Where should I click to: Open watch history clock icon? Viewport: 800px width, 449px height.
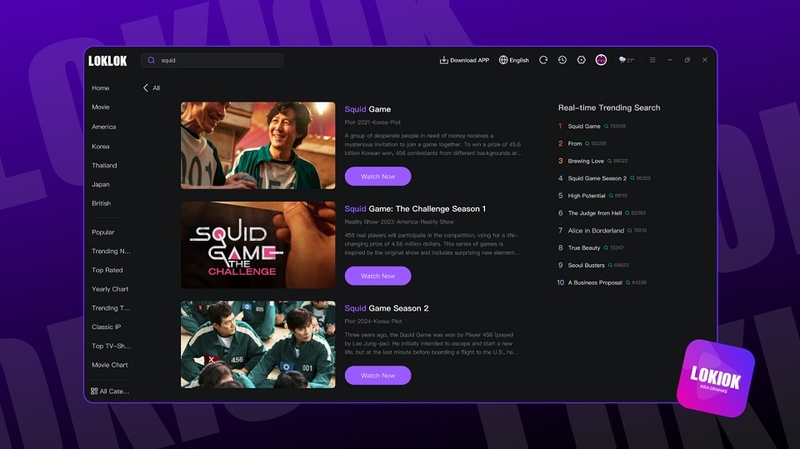562,60
